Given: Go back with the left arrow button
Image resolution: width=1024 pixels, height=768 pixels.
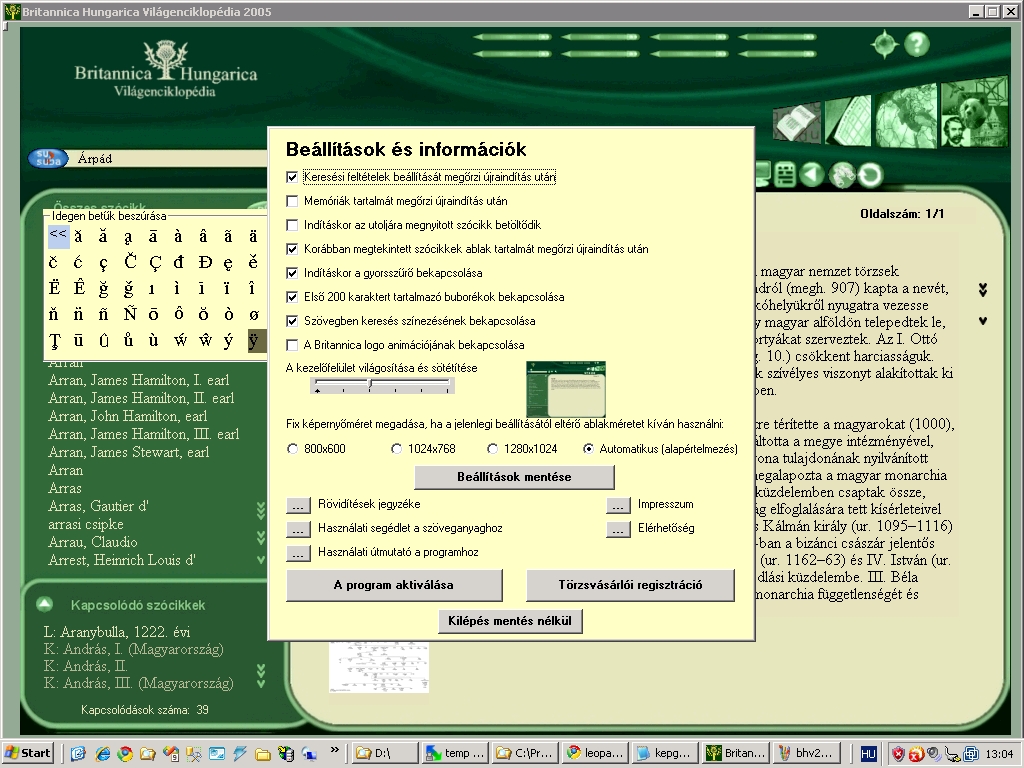Looking at the screenshot, I should 812,175.
